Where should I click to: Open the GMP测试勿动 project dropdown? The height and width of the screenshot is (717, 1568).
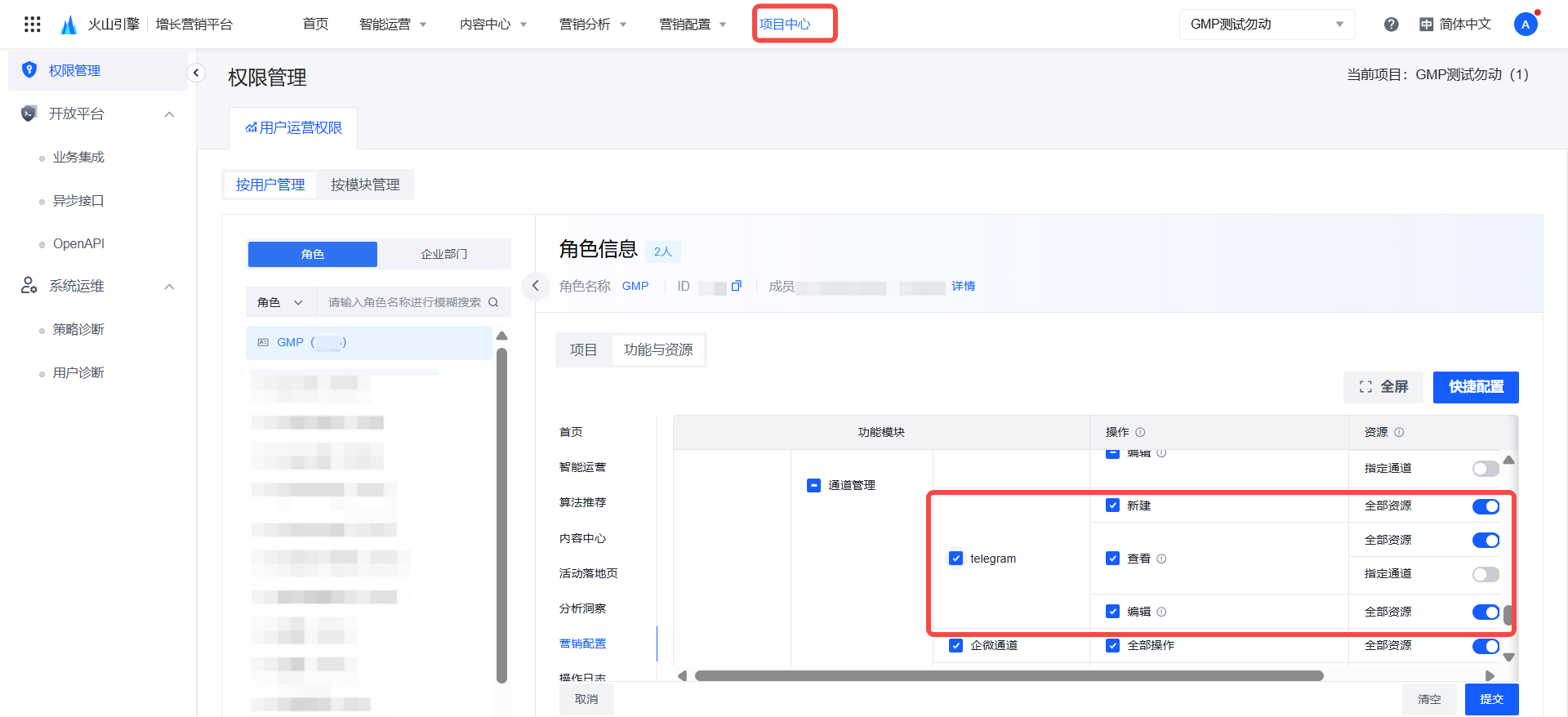tap(1266, 24)
